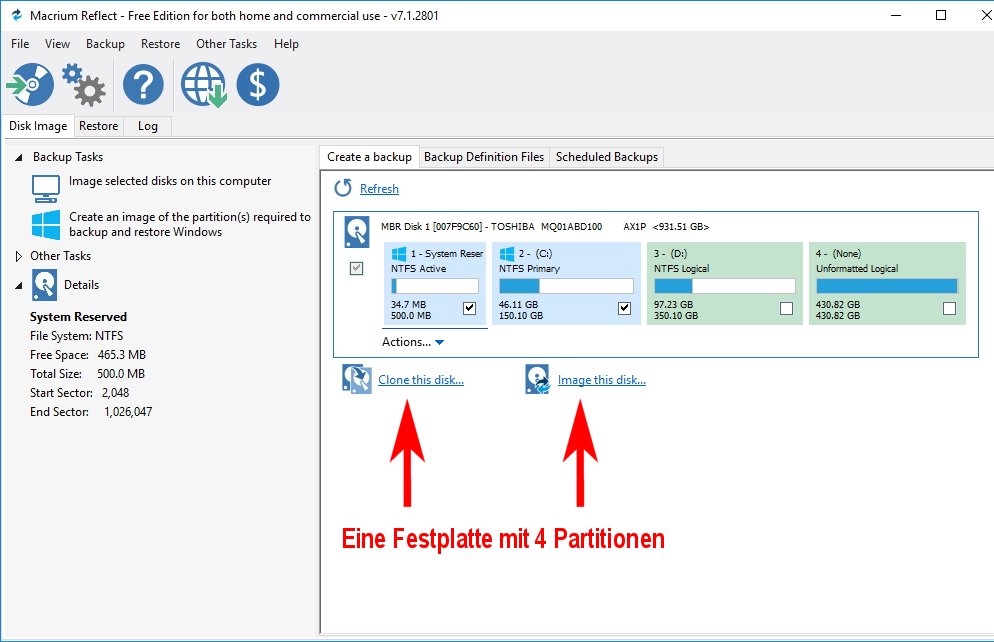Click the Image this disk... link

[602, 380]
